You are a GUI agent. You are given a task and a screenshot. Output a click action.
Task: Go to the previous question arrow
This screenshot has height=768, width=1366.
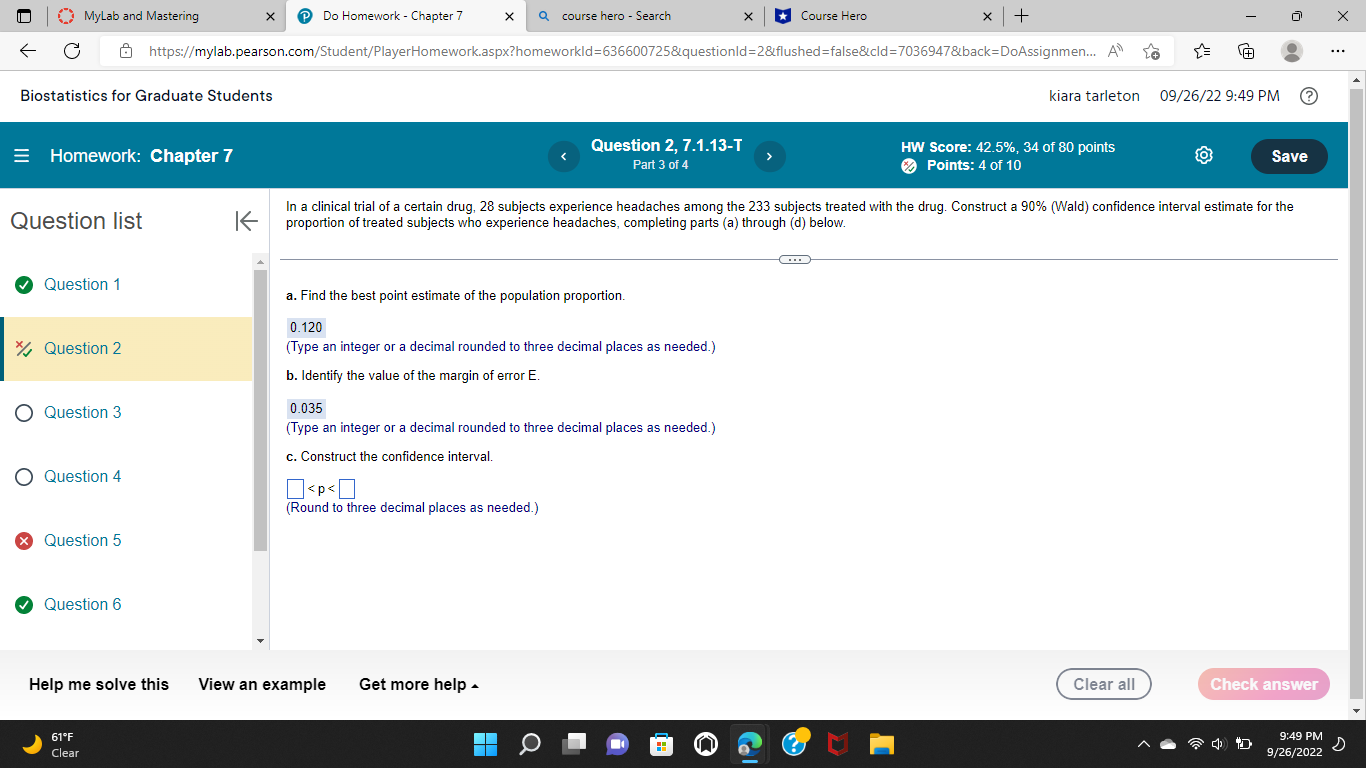tap(563, 156)
